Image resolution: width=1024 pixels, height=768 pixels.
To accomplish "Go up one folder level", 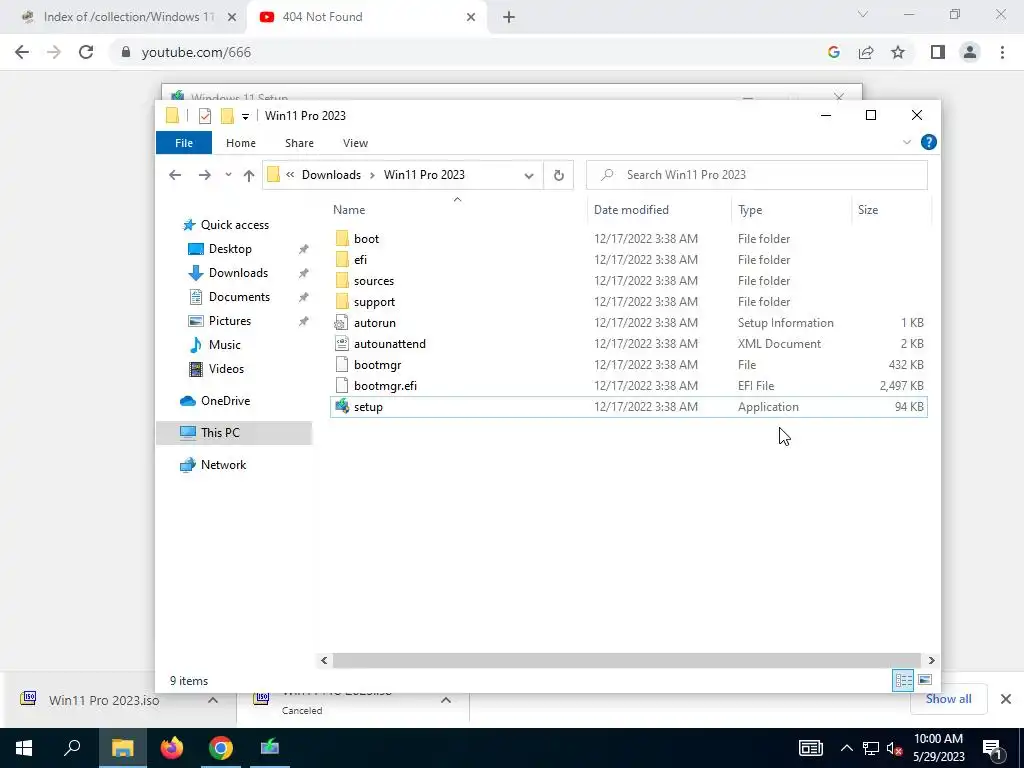I will 249,175.
